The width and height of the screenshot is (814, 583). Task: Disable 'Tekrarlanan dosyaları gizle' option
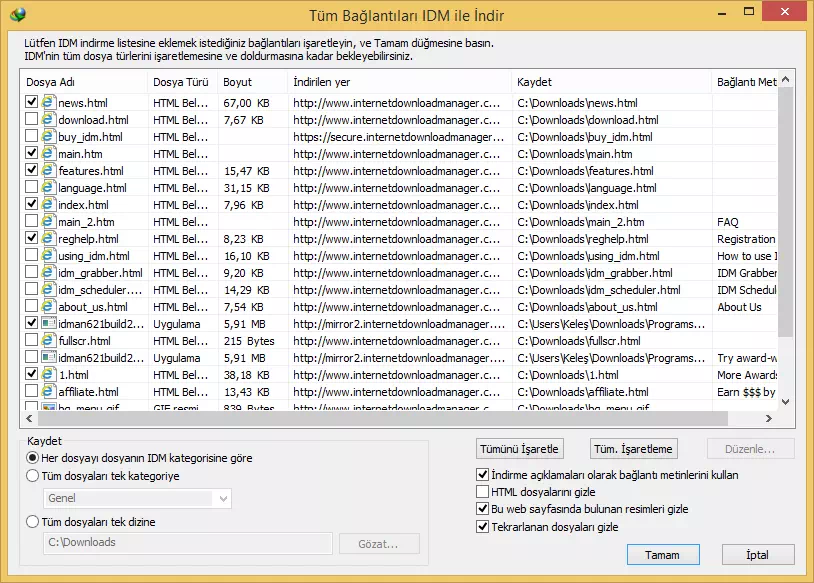482,527
